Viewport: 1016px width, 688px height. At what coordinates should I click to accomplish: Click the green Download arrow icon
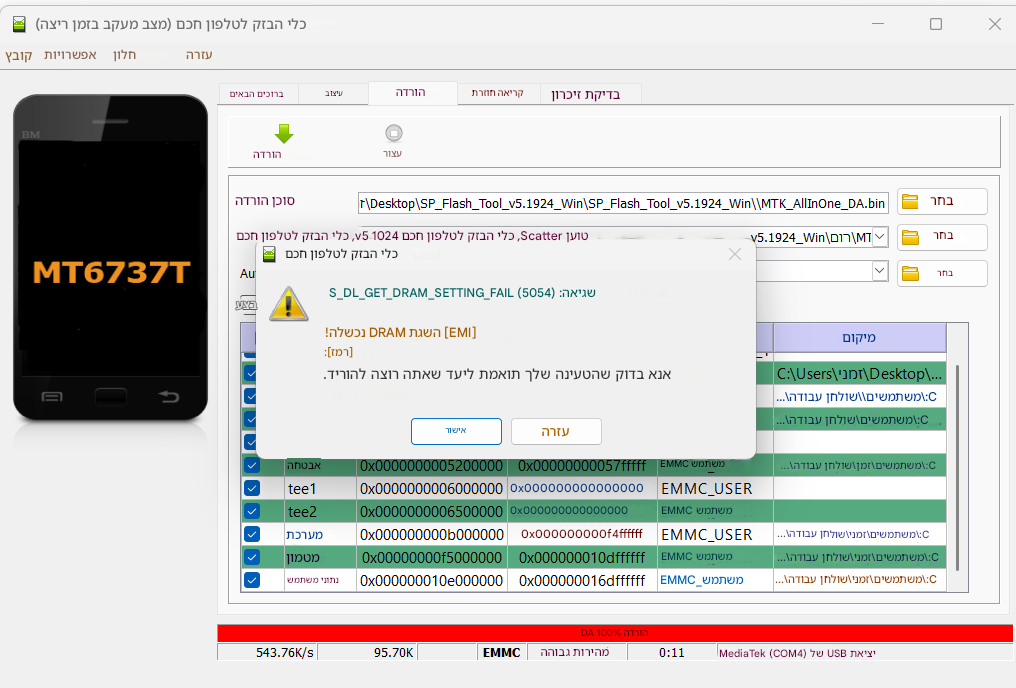pyautogui.click(x=283, y=134)
